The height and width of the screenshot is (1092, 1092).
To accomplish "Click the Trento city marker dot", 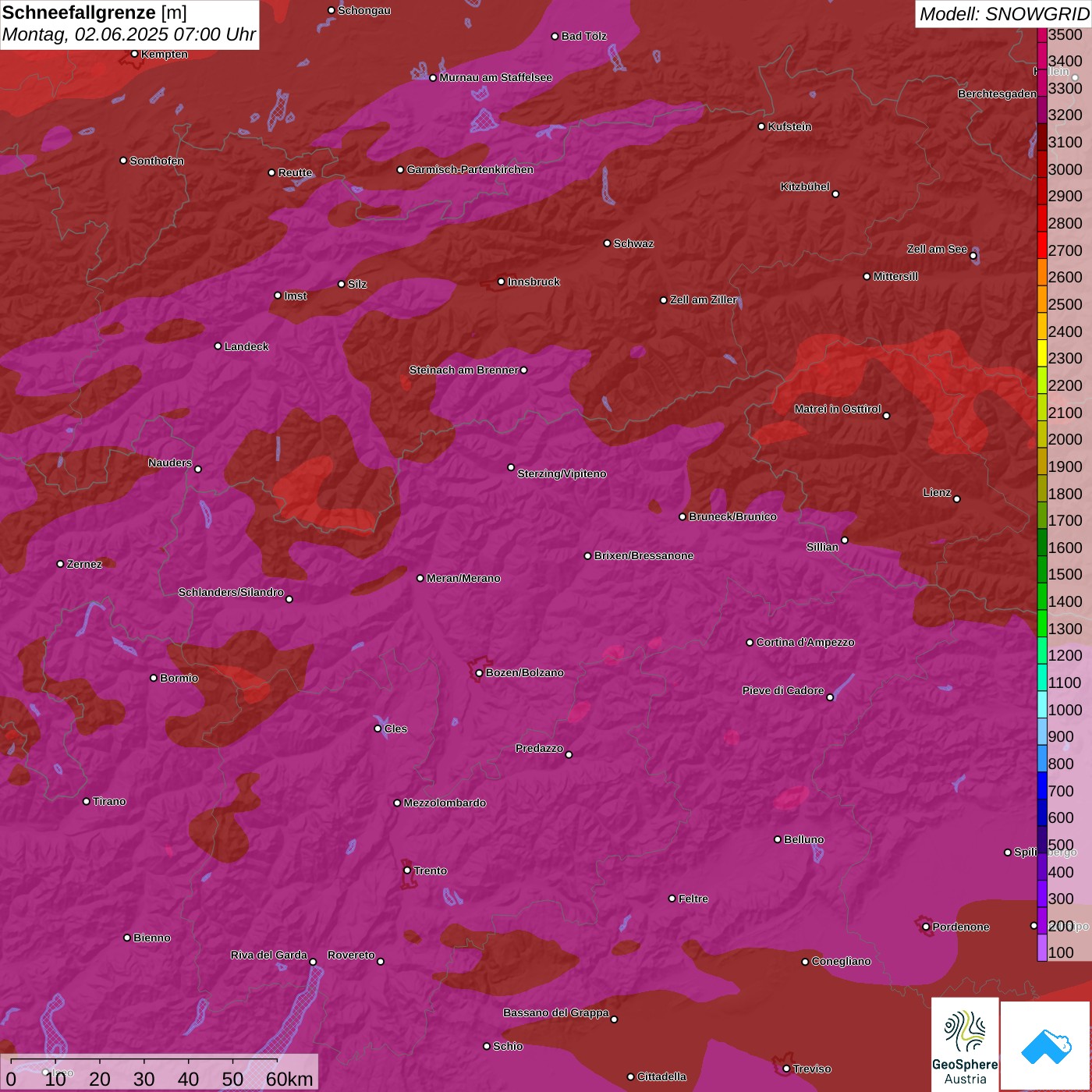I will pyautogui.click(x=407, y=870).
